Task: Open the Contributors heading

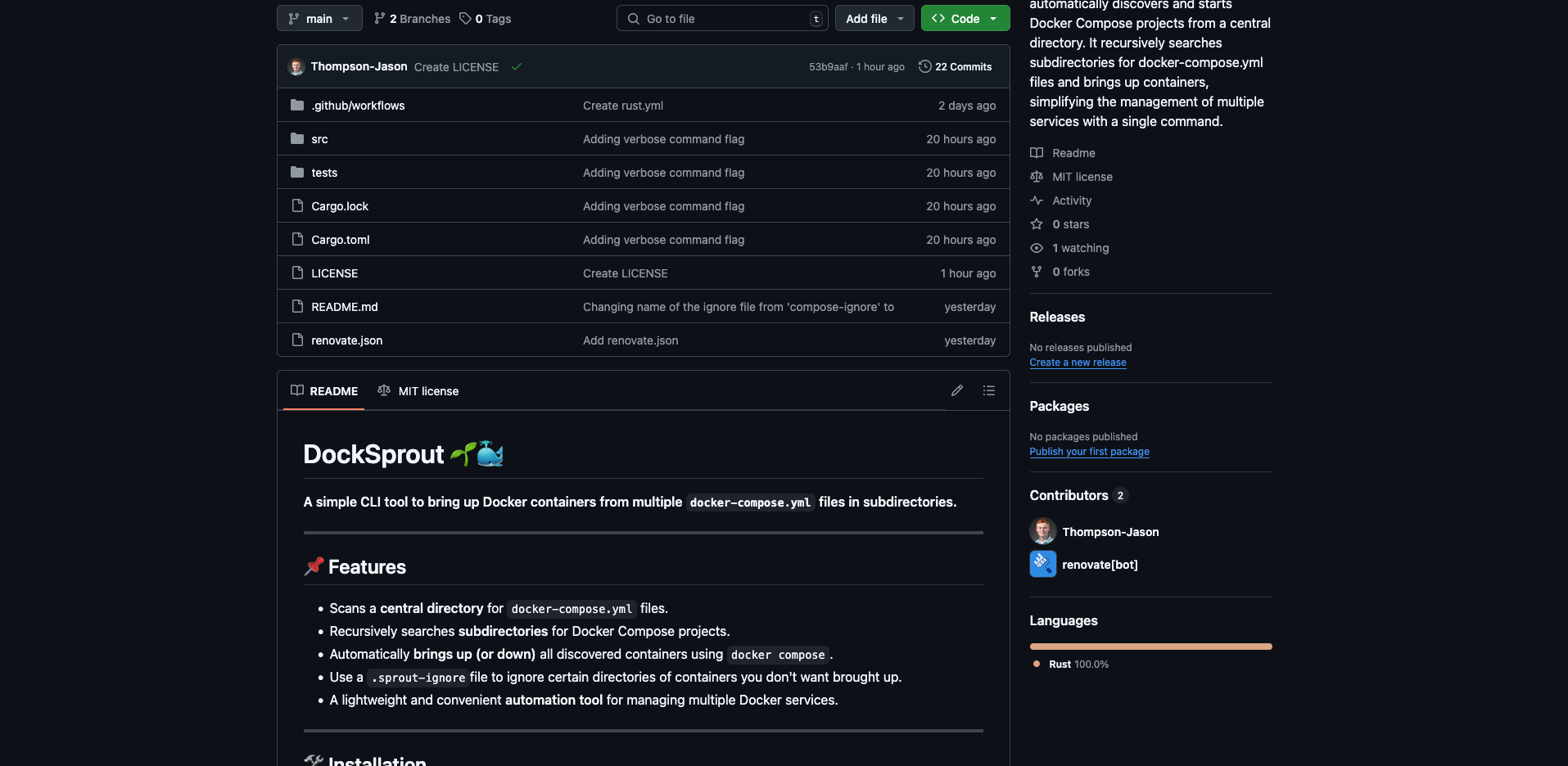Action: [1069, 495]
